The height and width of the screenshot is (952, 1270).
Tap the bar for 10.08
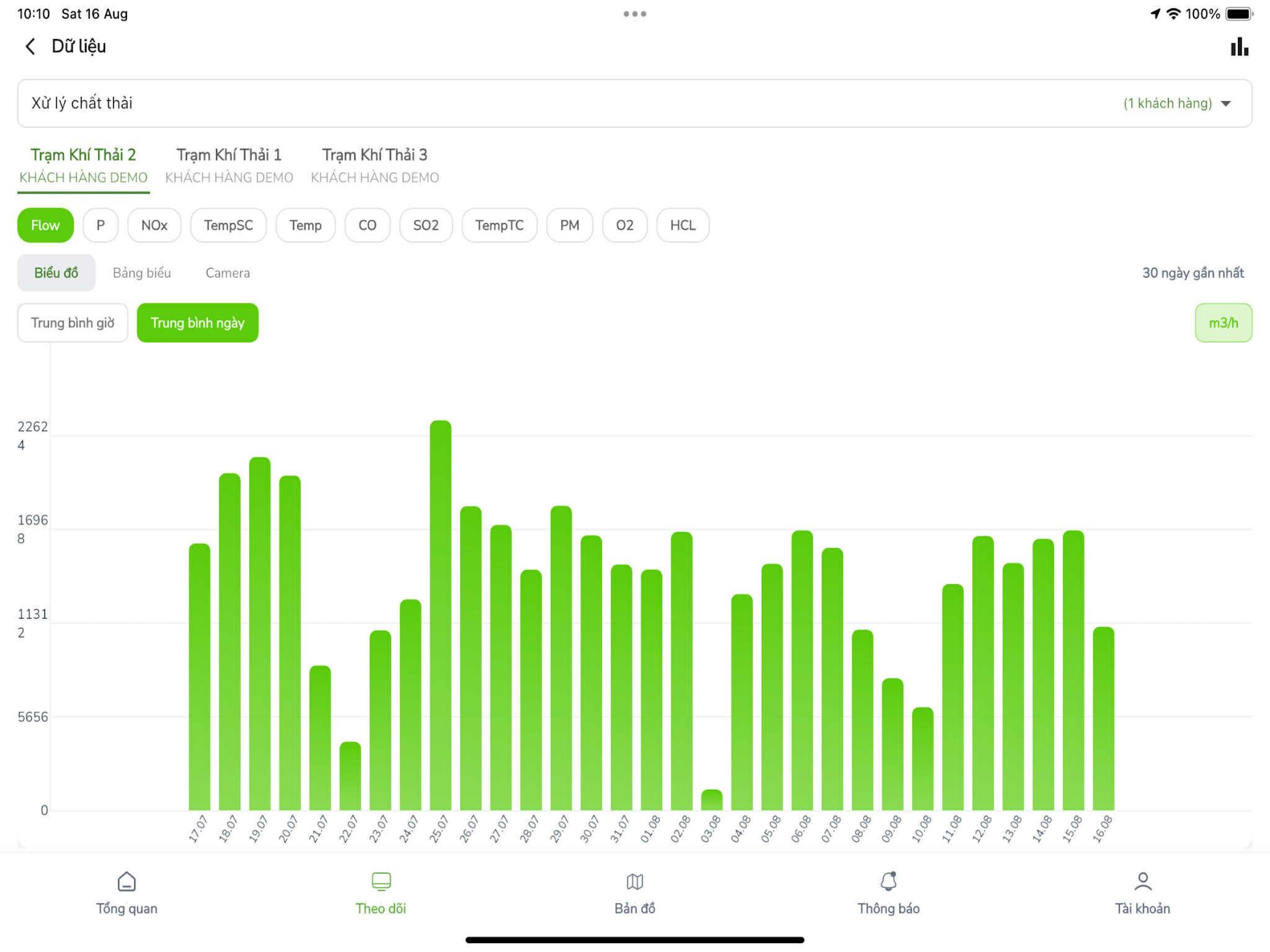click(x=923, y=759)
